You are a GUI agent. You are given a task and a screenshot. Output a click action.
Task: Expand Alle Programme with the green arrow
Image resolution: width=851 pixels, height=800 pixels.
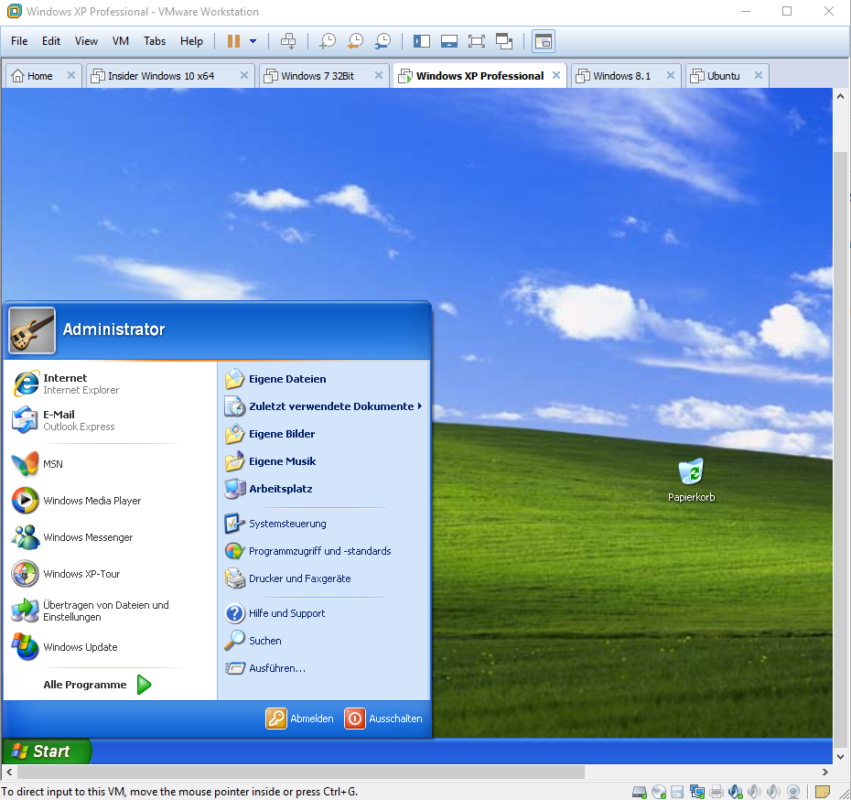click(143, 684)
